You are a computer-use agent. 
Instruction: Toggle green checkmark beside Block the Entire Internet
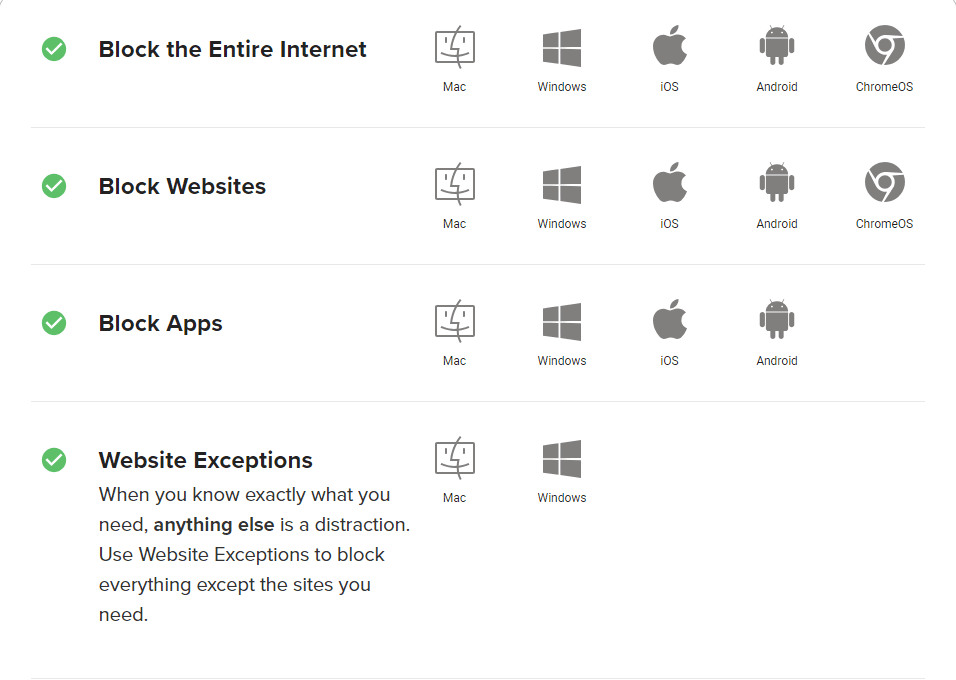(54, 49)
